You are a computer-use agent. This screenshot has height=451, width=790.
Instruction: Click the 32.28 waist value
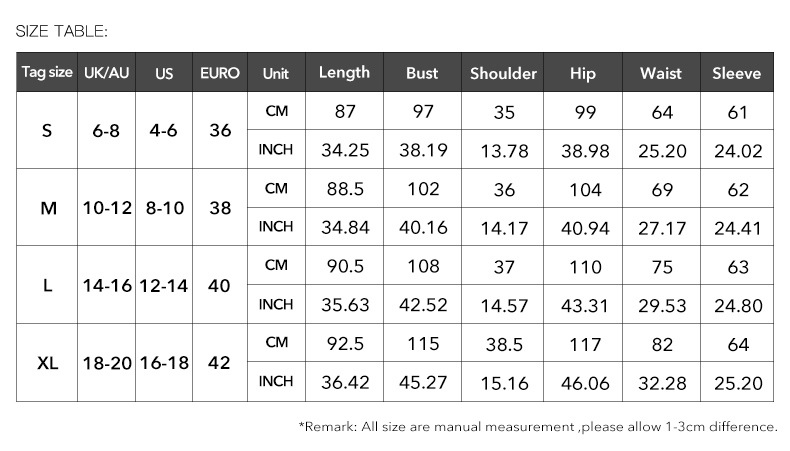pos(661,382)
